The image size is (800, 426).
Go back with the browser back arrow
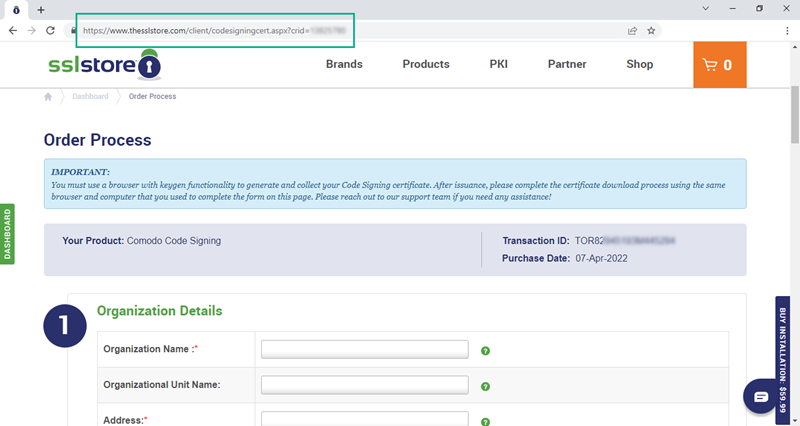(13, 31)
